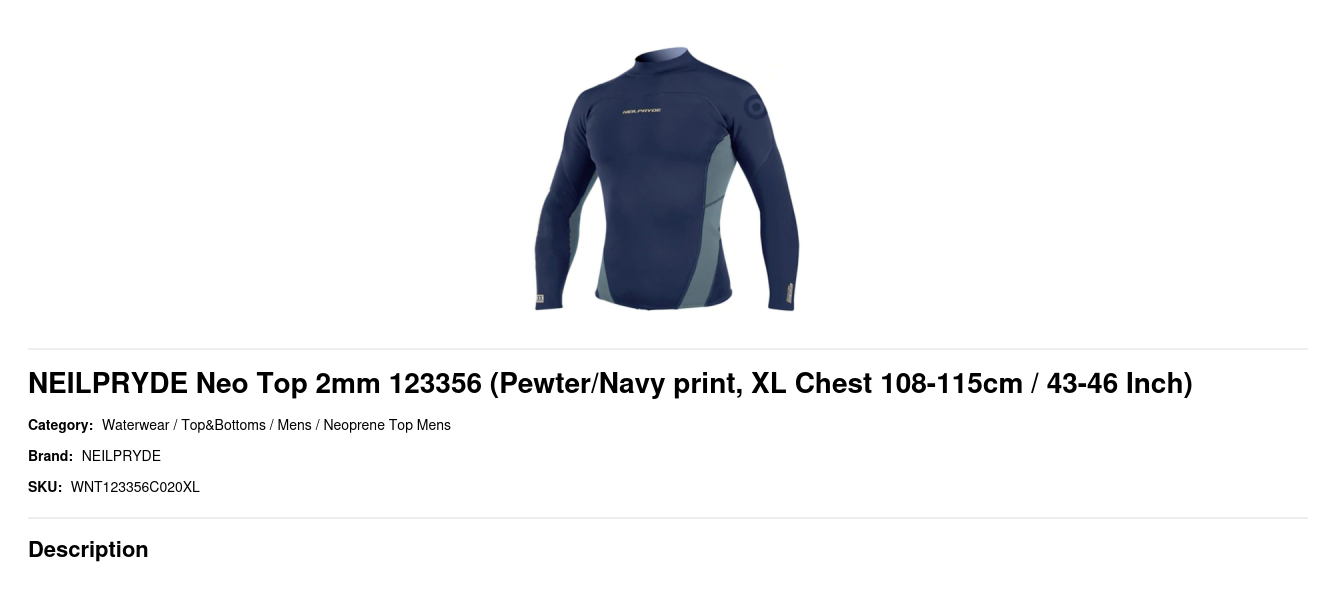Open the navy wetsuit top product image
Image resolution: width=1328 pixels, height=608 pixels.
point(667,179)
